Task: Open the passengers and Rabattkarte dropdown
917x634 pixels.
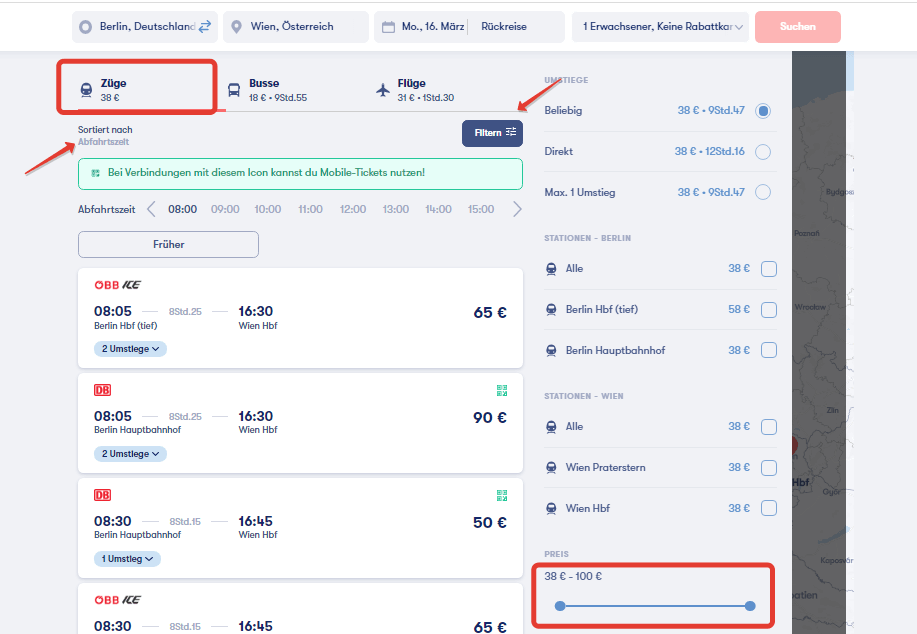Action: click(660, 27)
